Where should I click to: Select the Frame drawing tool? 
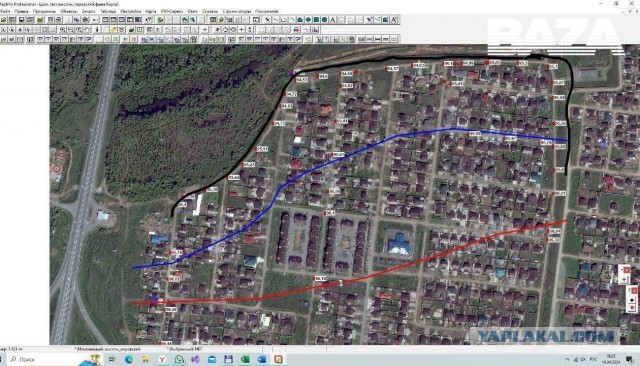pyautogui.click(x=341, y=20)
